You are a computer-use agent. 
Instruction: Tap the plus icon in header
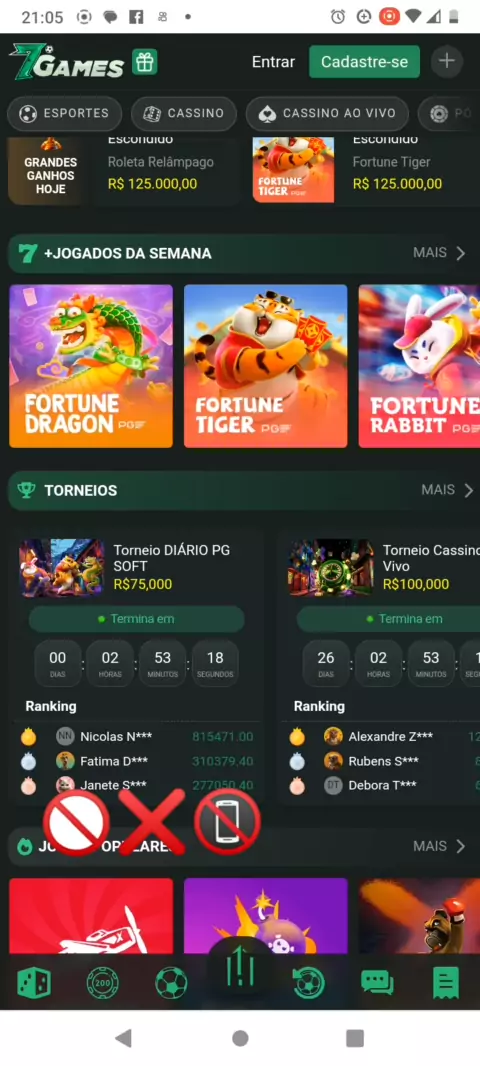447,62
